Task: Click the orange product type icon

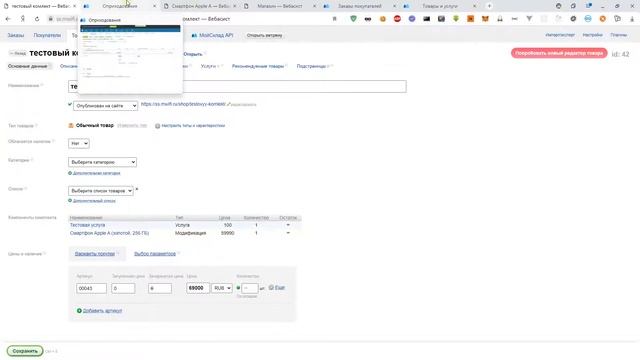Action: click(71, 126)
